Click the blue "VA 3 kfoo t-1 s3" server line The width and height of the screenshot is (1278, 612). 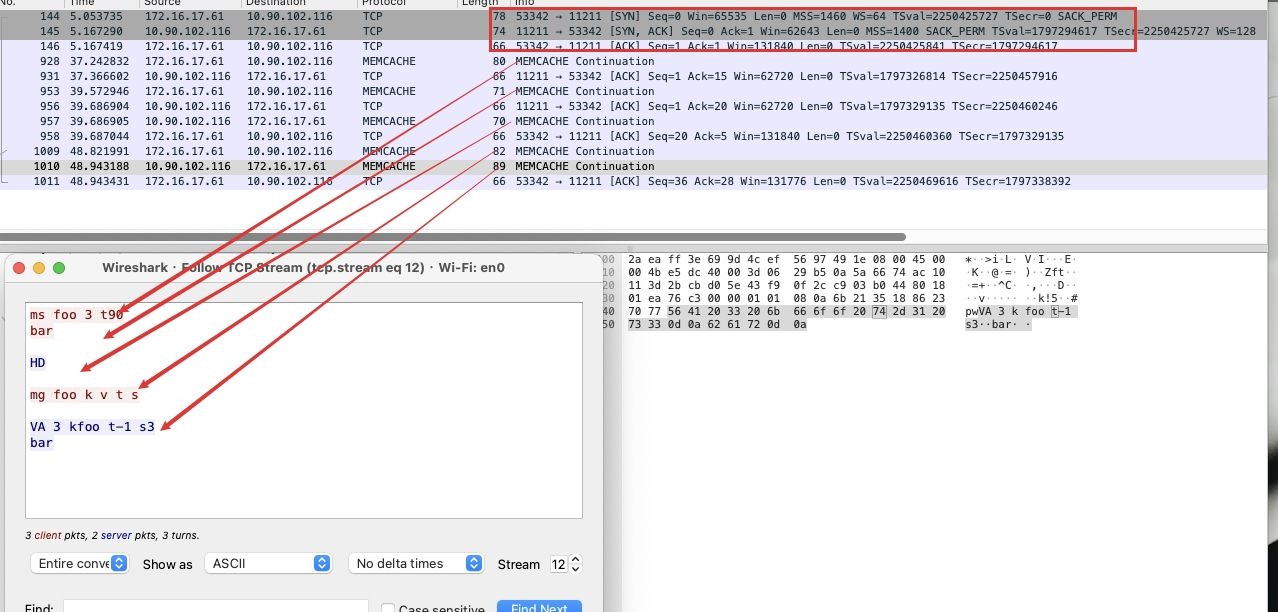click(90, 426)
